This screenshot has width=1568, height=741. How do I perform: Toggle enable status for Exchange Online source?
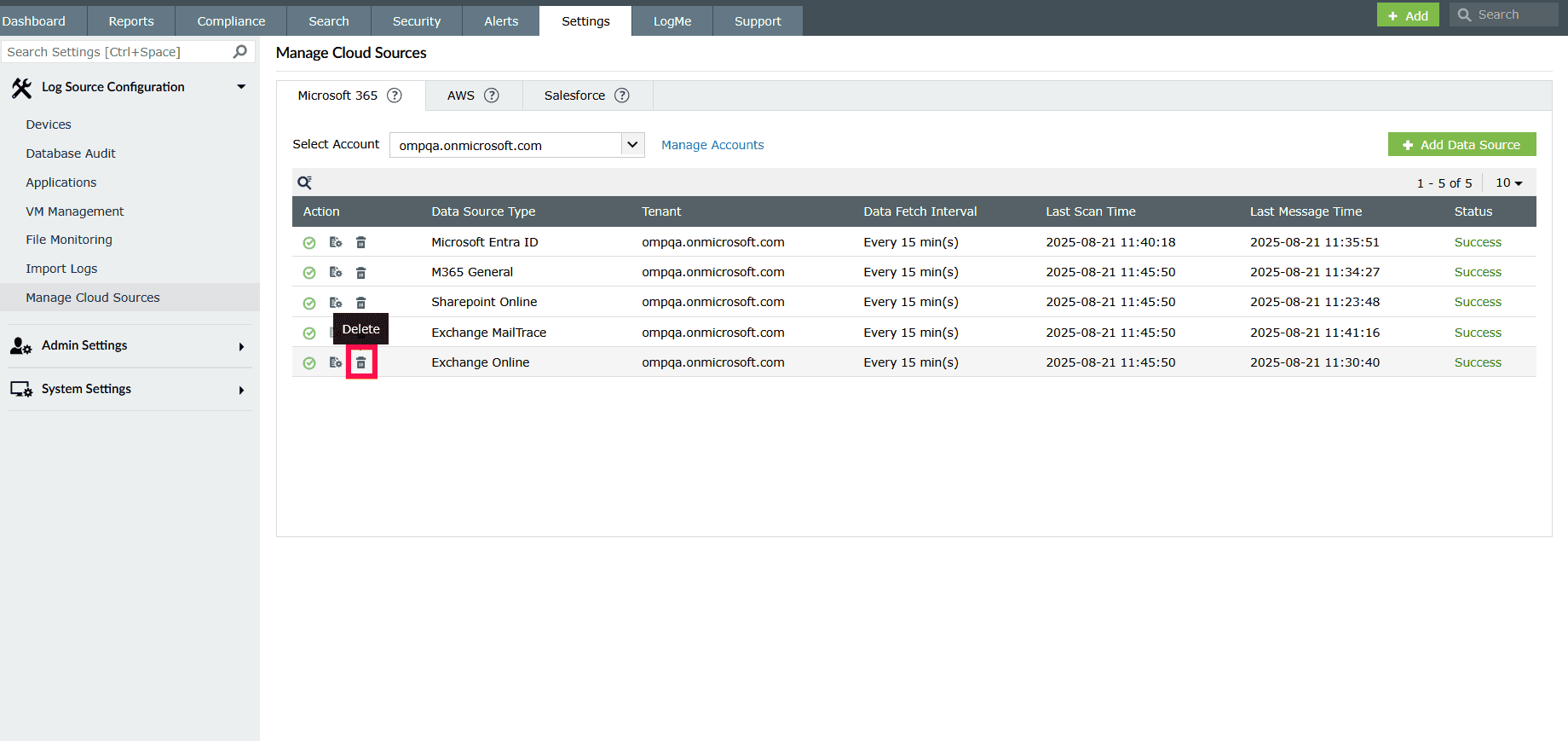(x=309, y=363)
